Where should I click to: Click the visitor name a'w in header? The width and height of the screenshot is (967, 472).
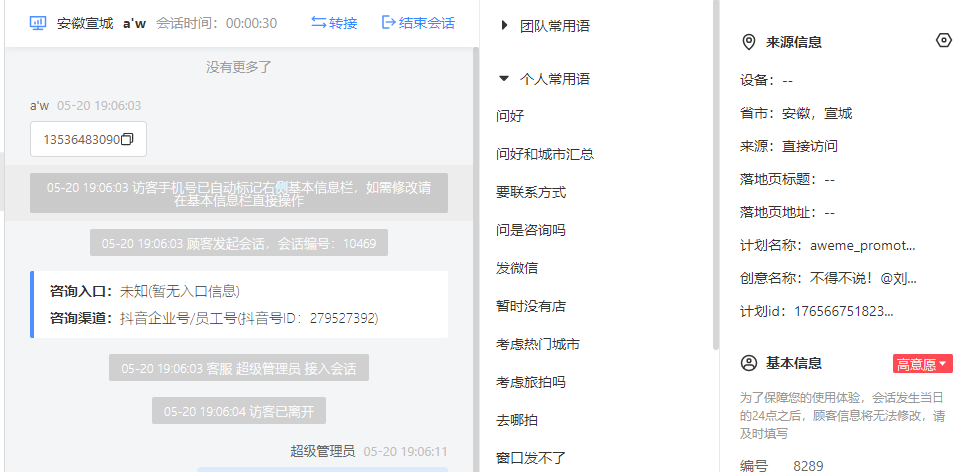click(134, 23)
